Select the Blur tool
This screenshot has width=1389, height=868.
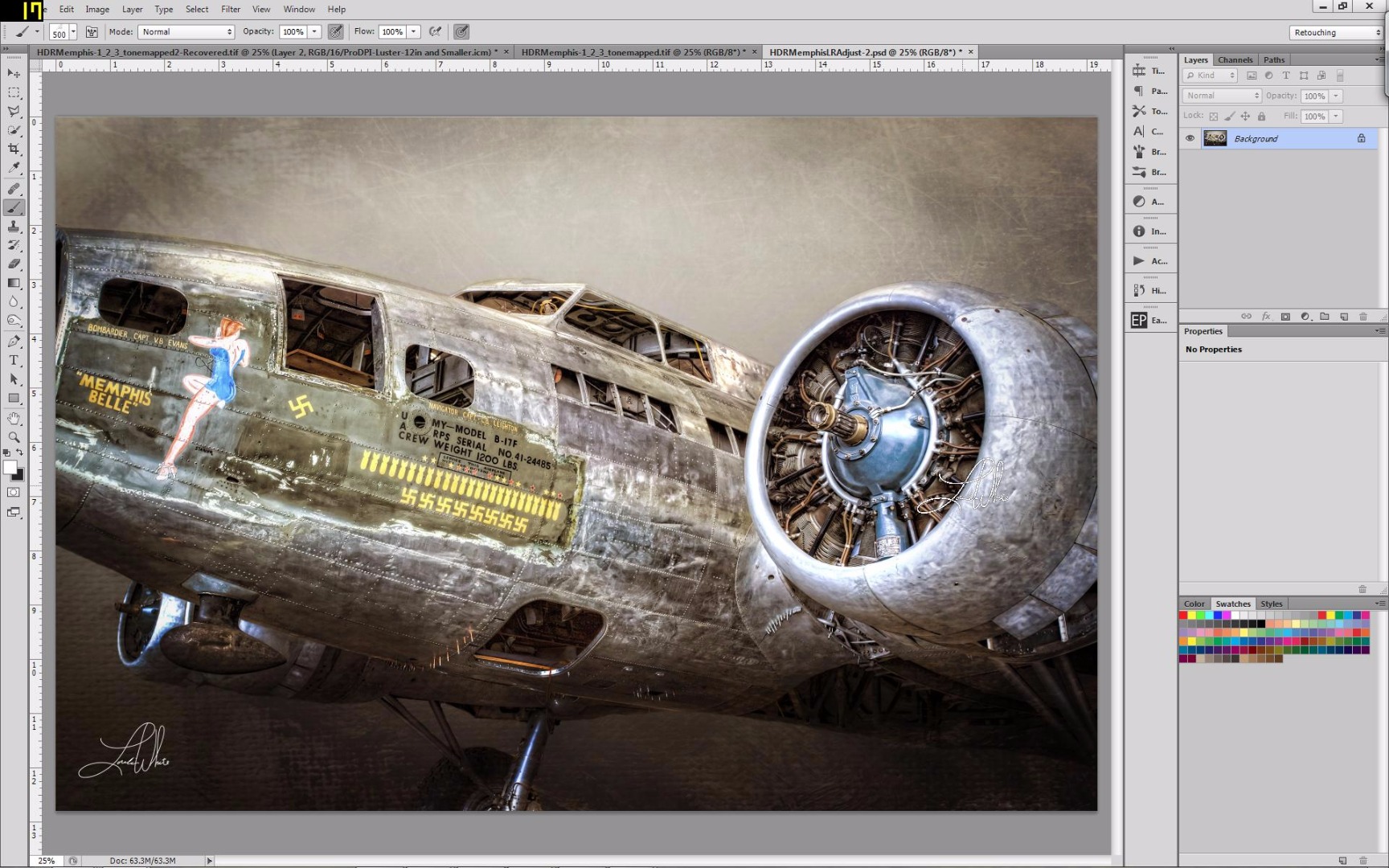click(14, 302)
